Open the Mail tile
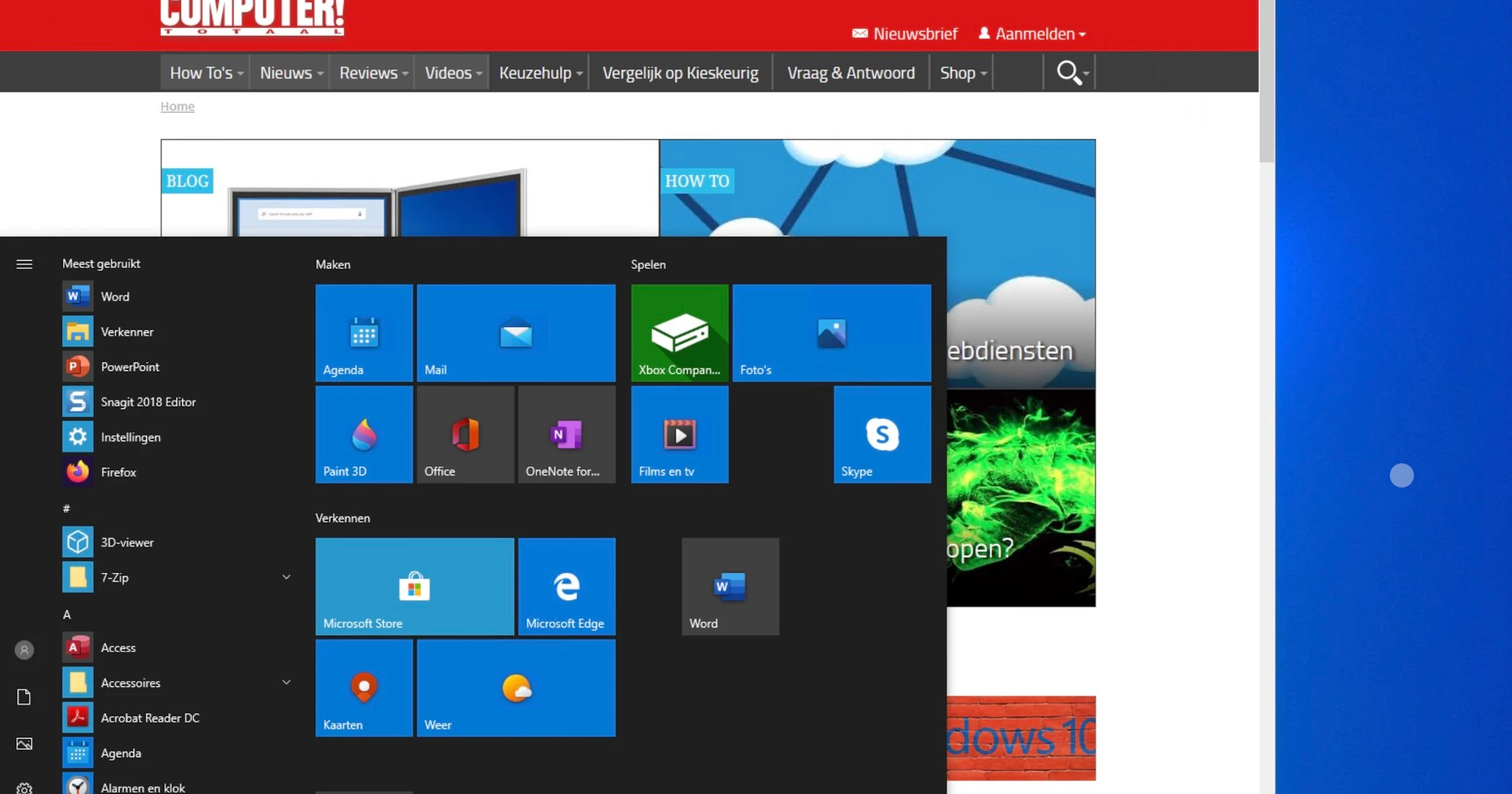The image size is (1512, 794). click(x=516, y=333)
